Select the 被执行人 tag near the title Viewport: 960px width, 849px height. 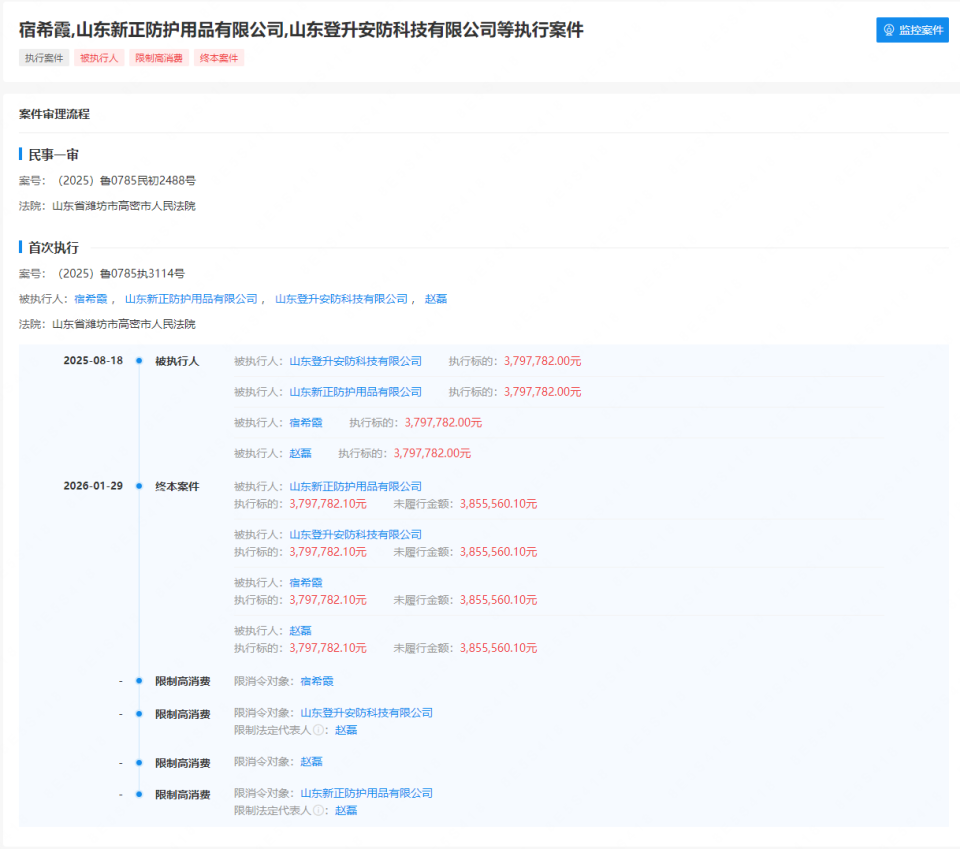point(99,57)
